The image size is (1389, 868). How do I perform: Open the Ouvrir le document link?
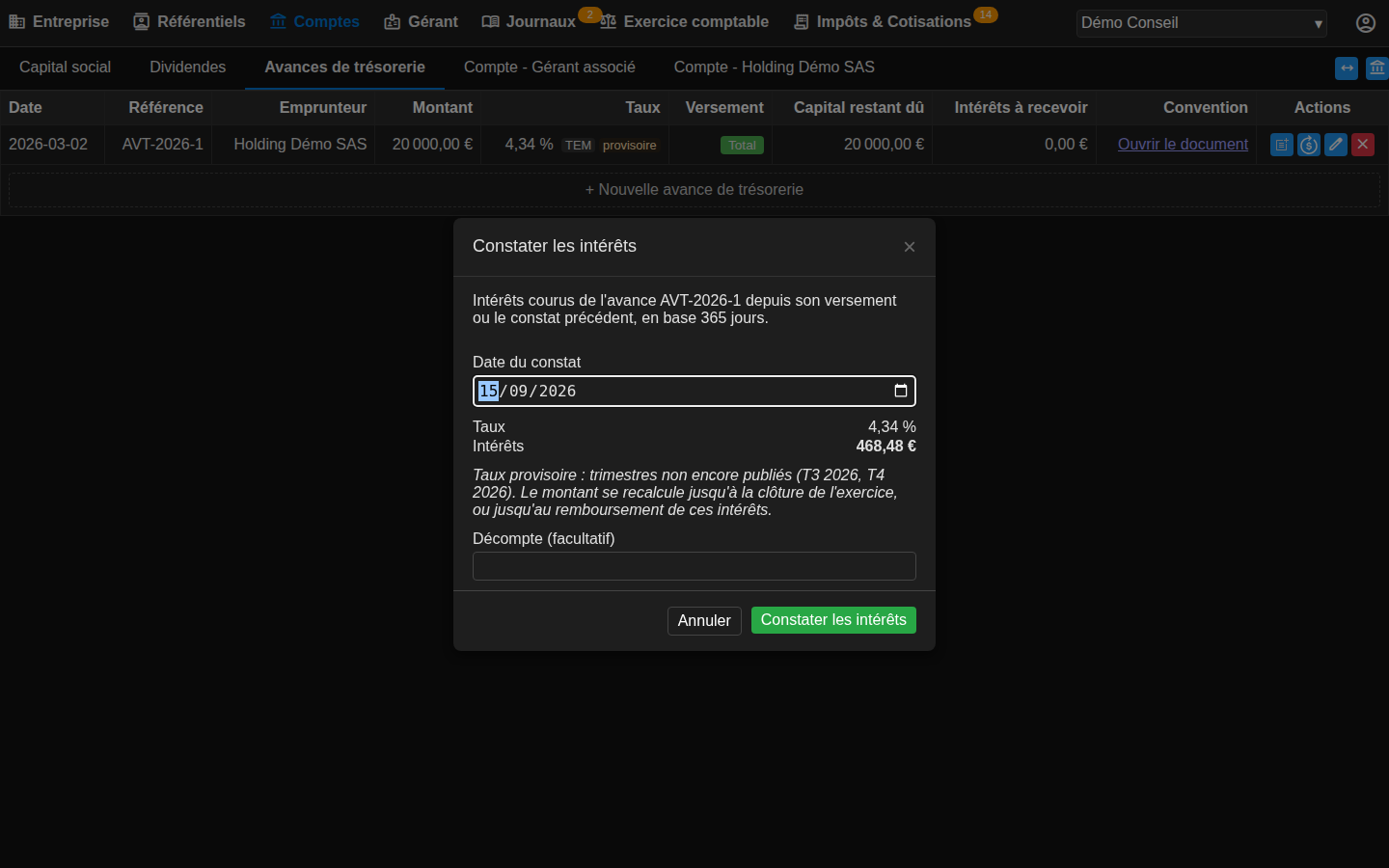tap(1183, 145)
